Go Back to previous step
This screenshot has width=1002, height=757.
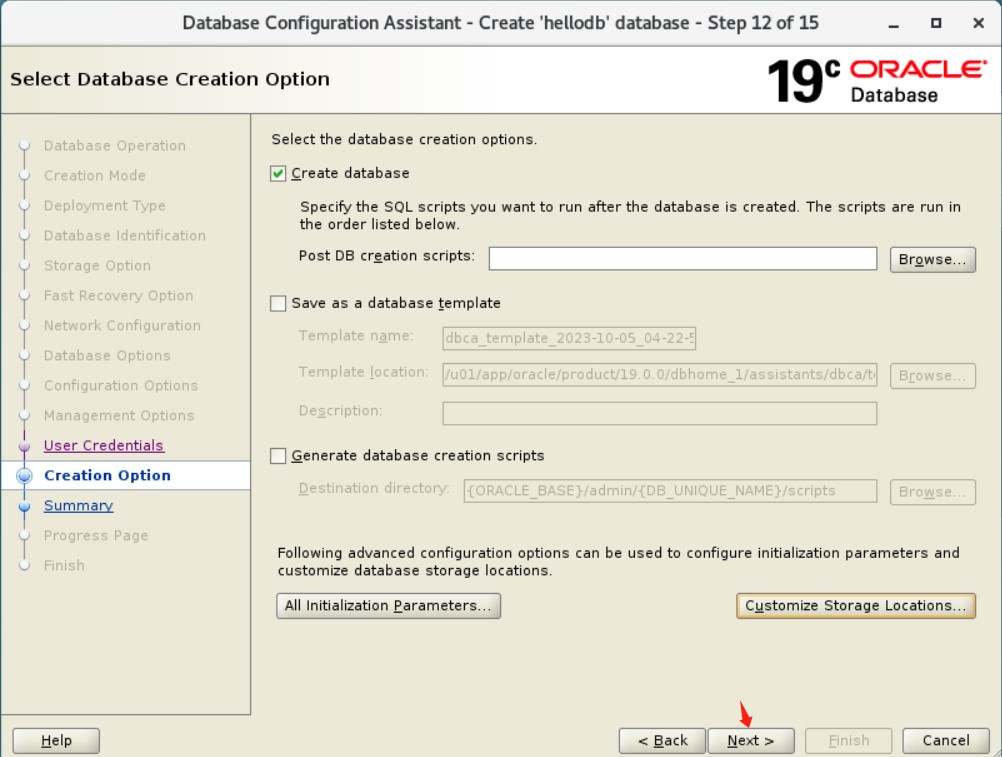pos(662,740)
